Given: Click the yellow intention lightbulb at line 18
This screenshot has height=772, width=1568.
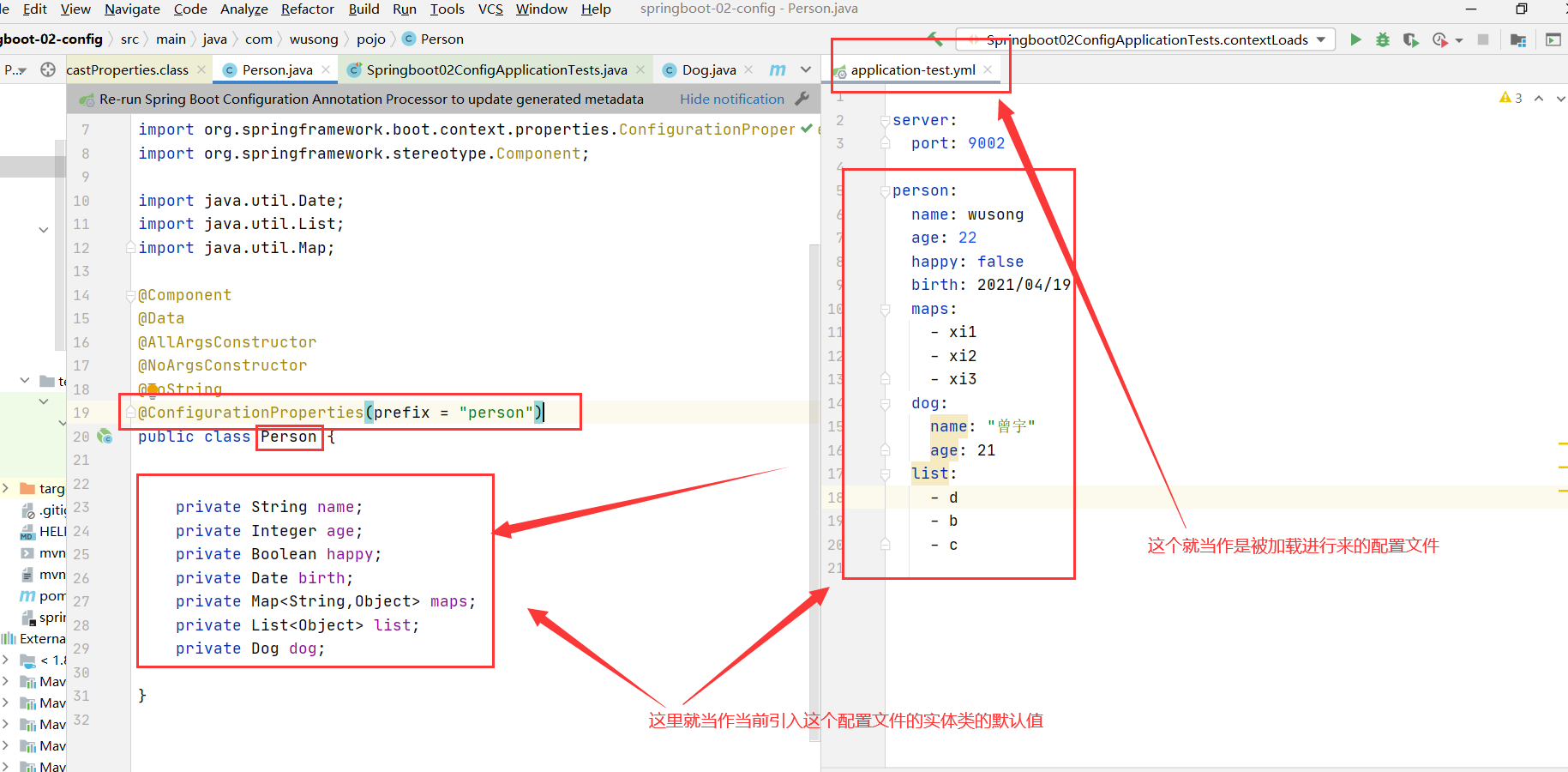Looking at the screenshot, I should coord(153,391).
